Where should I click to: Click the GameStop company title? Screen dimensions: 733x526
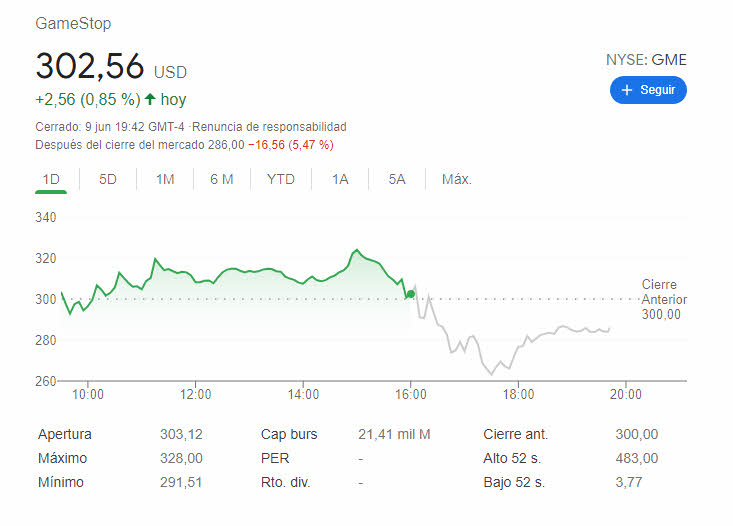[73, 23]
